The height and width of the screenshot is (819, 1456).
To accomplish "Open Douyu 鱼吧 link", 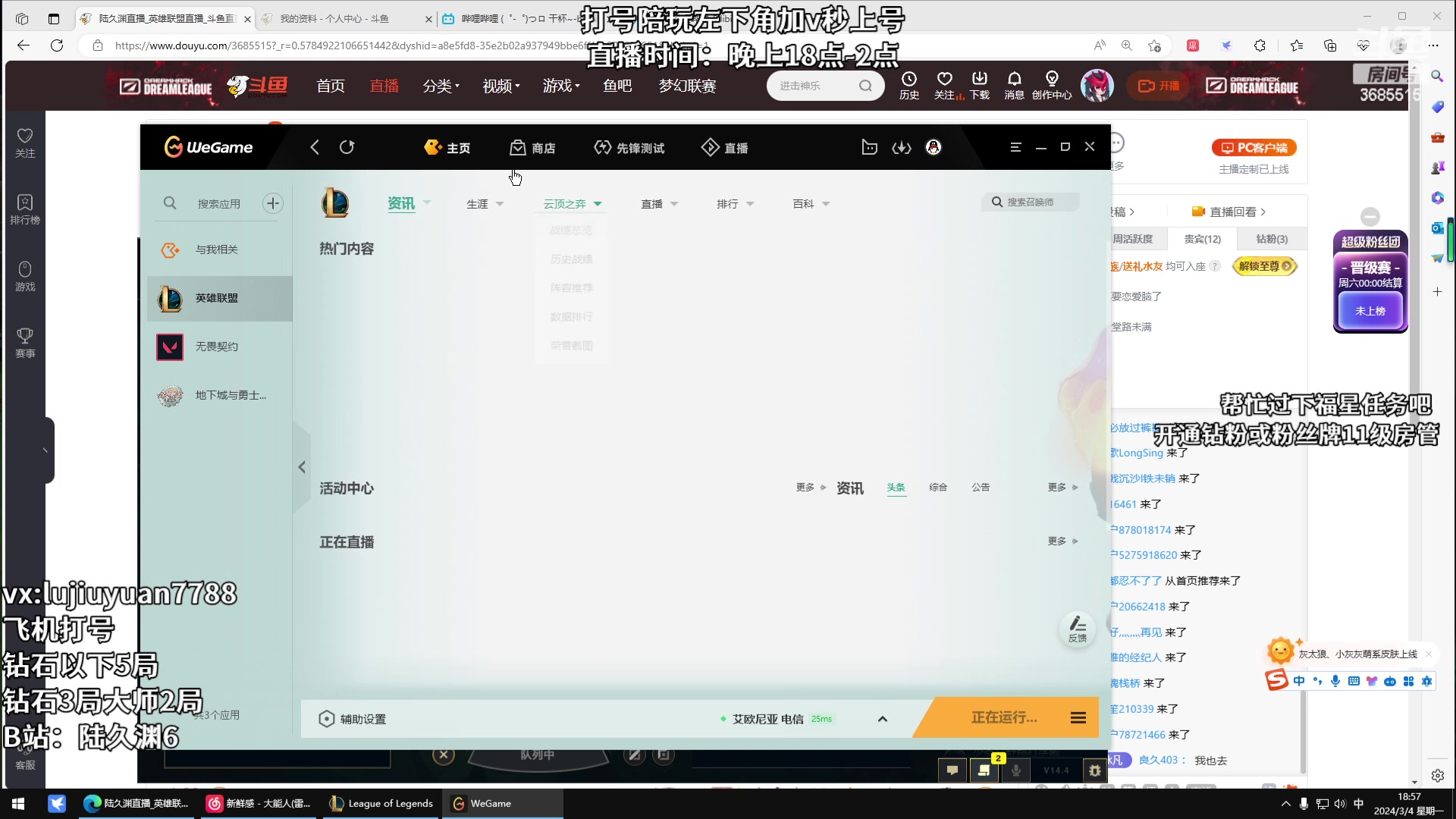I will click(x=617, y=86).
